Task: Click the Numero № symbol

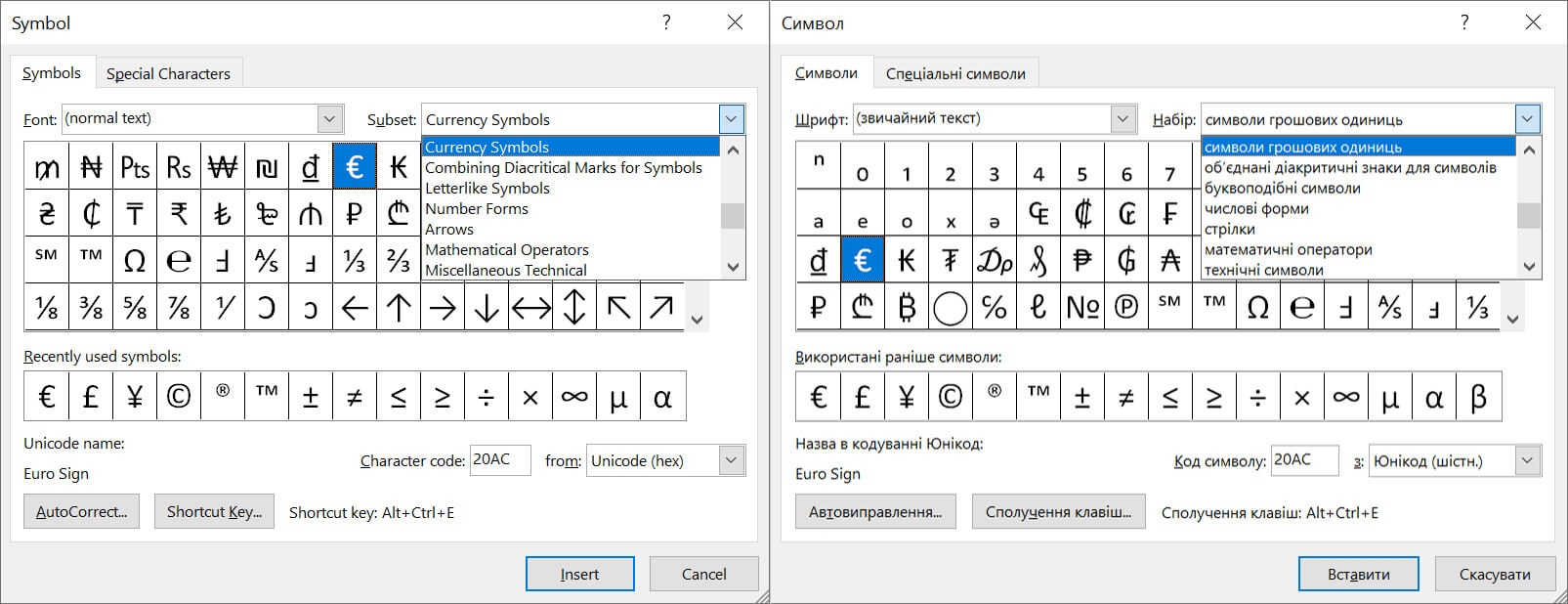Action: (x=1082, y=308)
